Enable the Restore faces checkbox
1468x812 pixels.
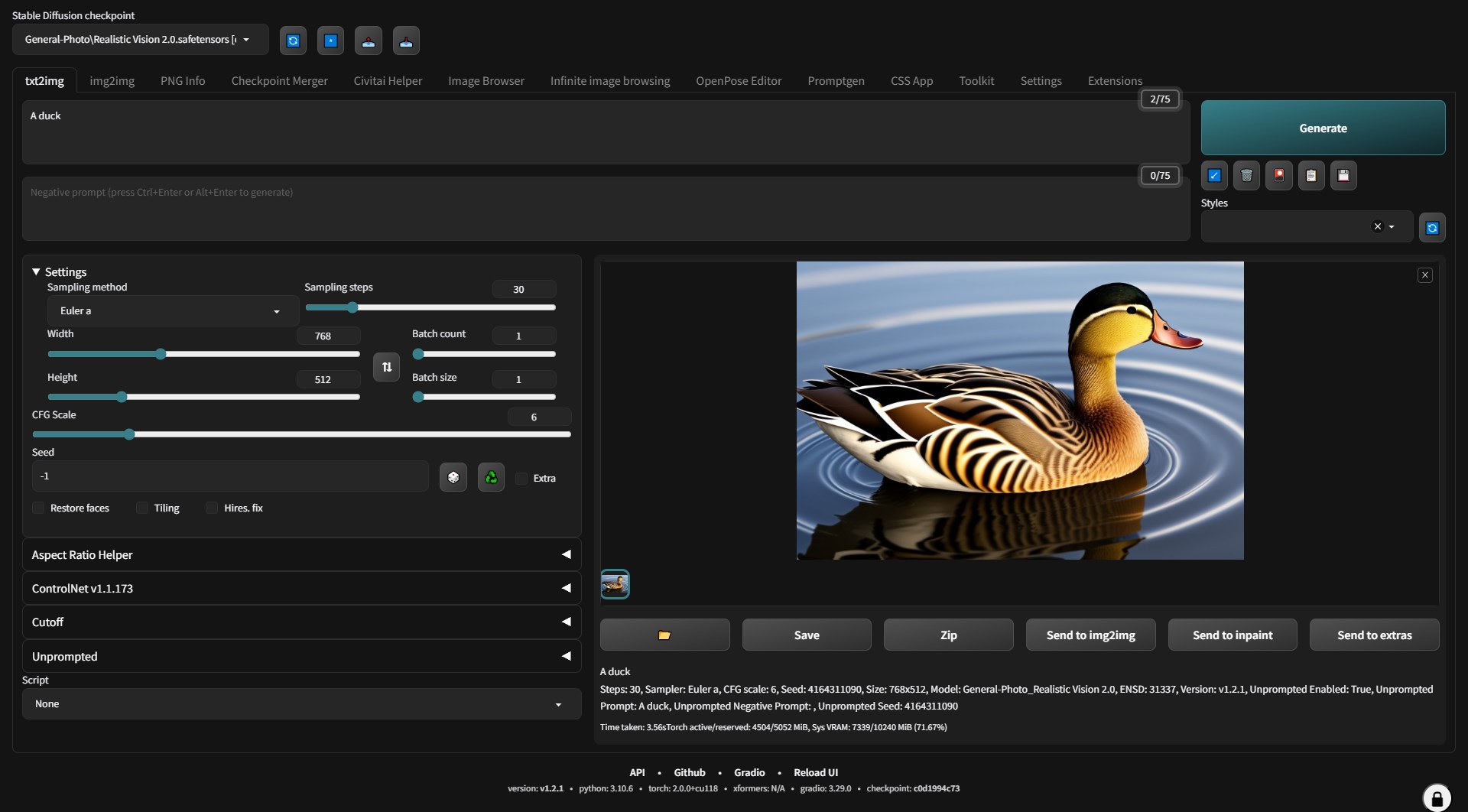click(x=39, y=508)
